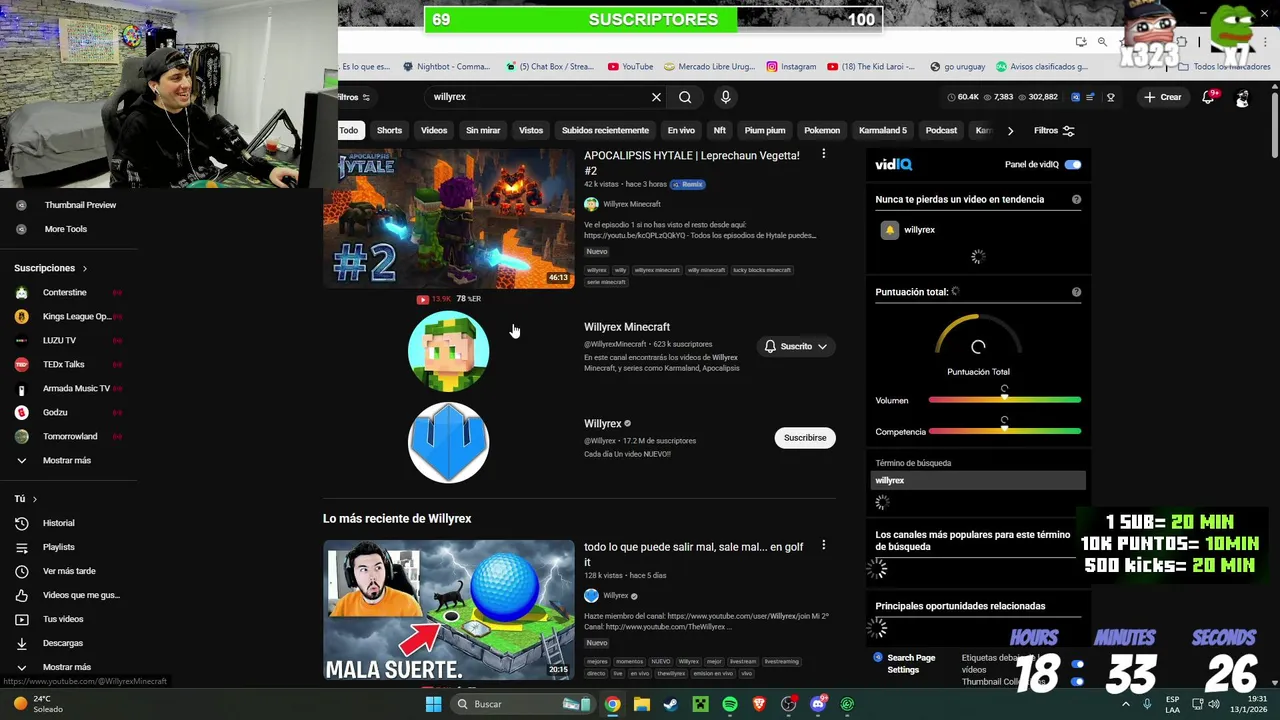
Task: Open Steam from the taskbar
Action: pos(671,704)
